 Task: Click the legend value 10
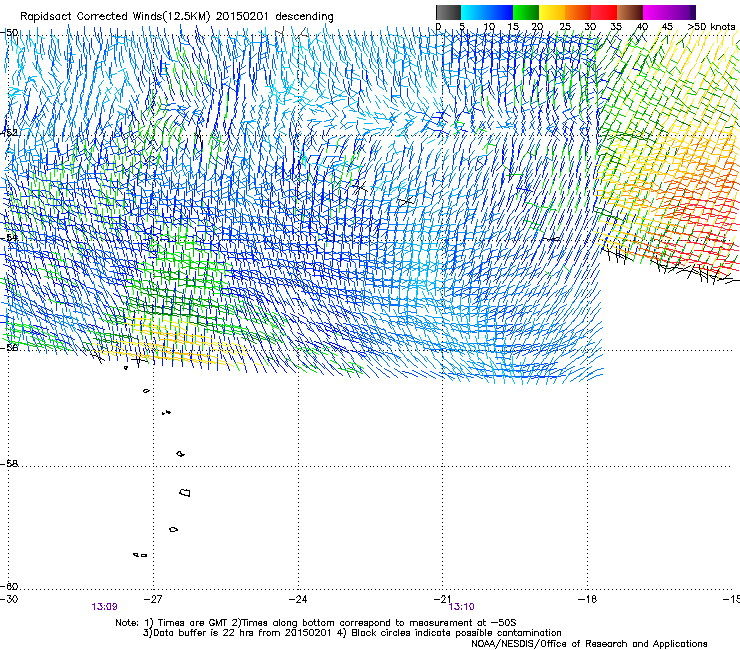(489, 27)
